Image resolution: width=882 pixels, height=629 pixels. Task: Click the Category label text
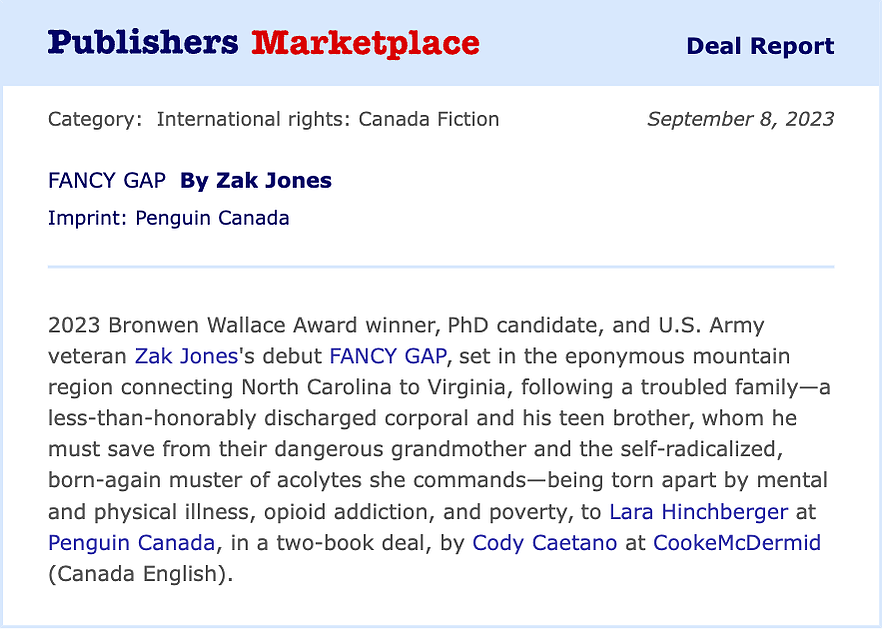(x=95, y=119)
